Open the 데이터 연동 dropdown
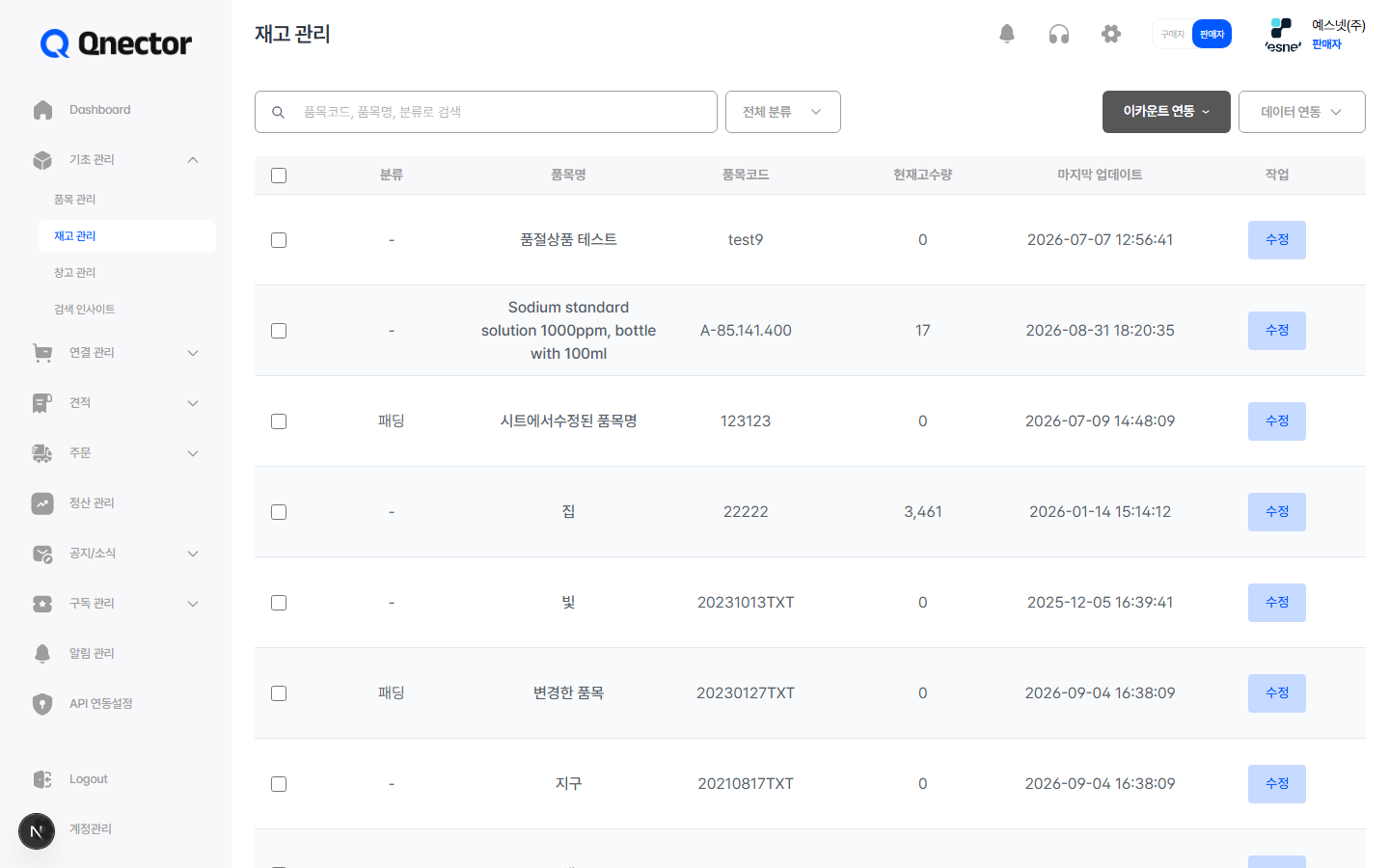The width and height of the screenshot is (1389, 868). [1302, 112]
